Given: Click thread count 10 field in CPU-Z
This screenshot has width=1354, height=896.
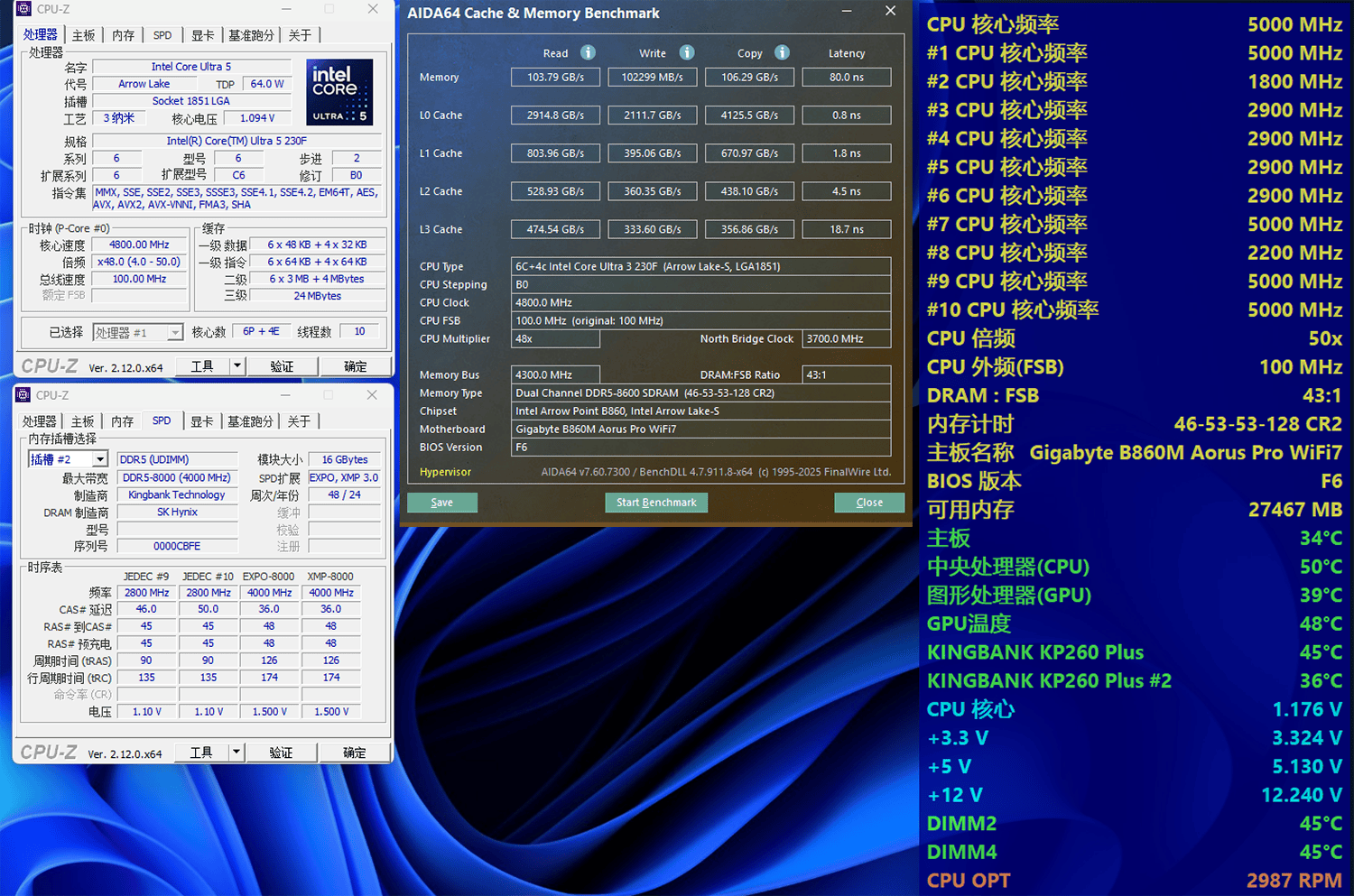Looking at the screenshot, I should click(x=359, y=332).
